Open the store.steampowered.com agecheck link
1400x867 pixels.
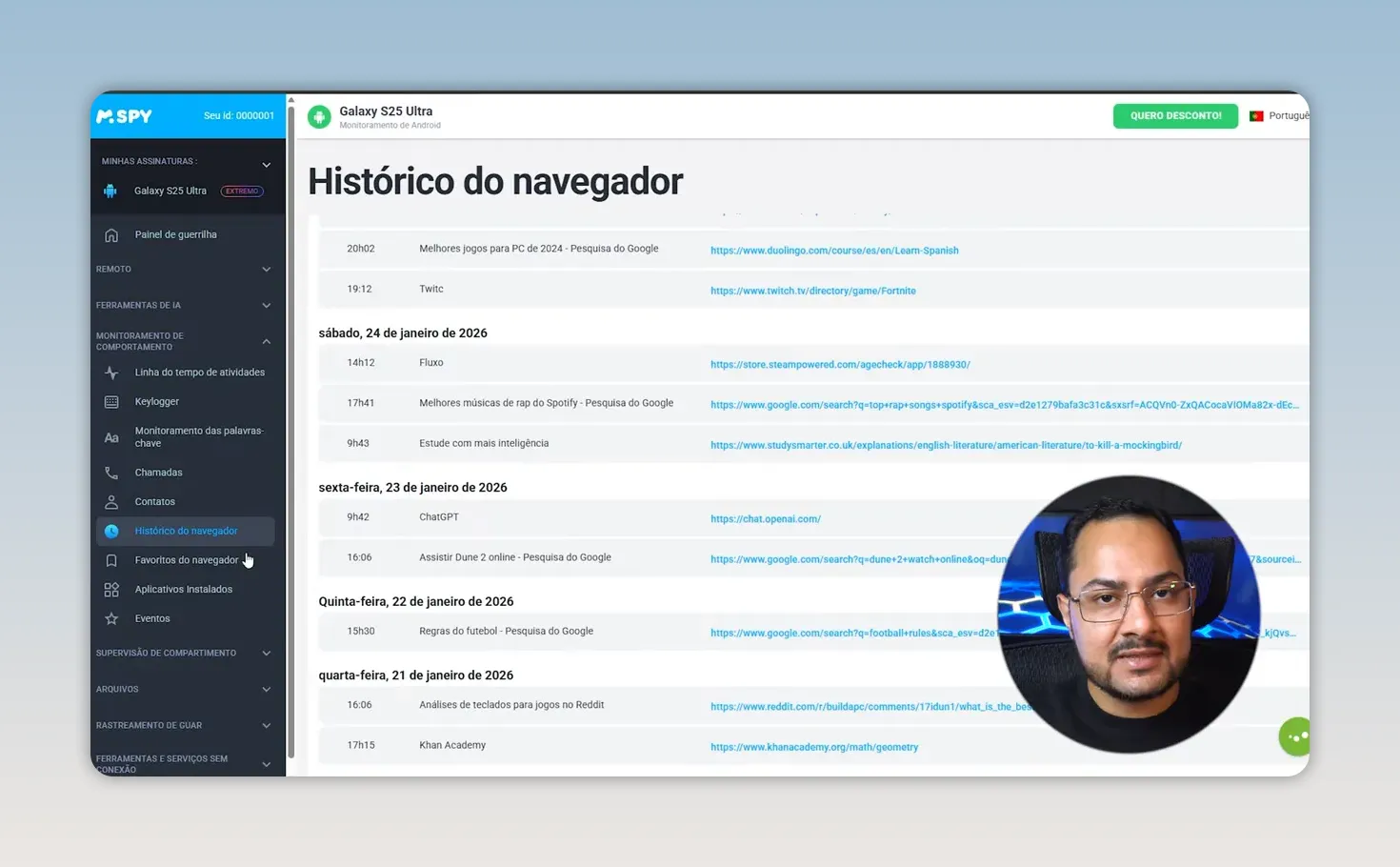coord(840,365)
